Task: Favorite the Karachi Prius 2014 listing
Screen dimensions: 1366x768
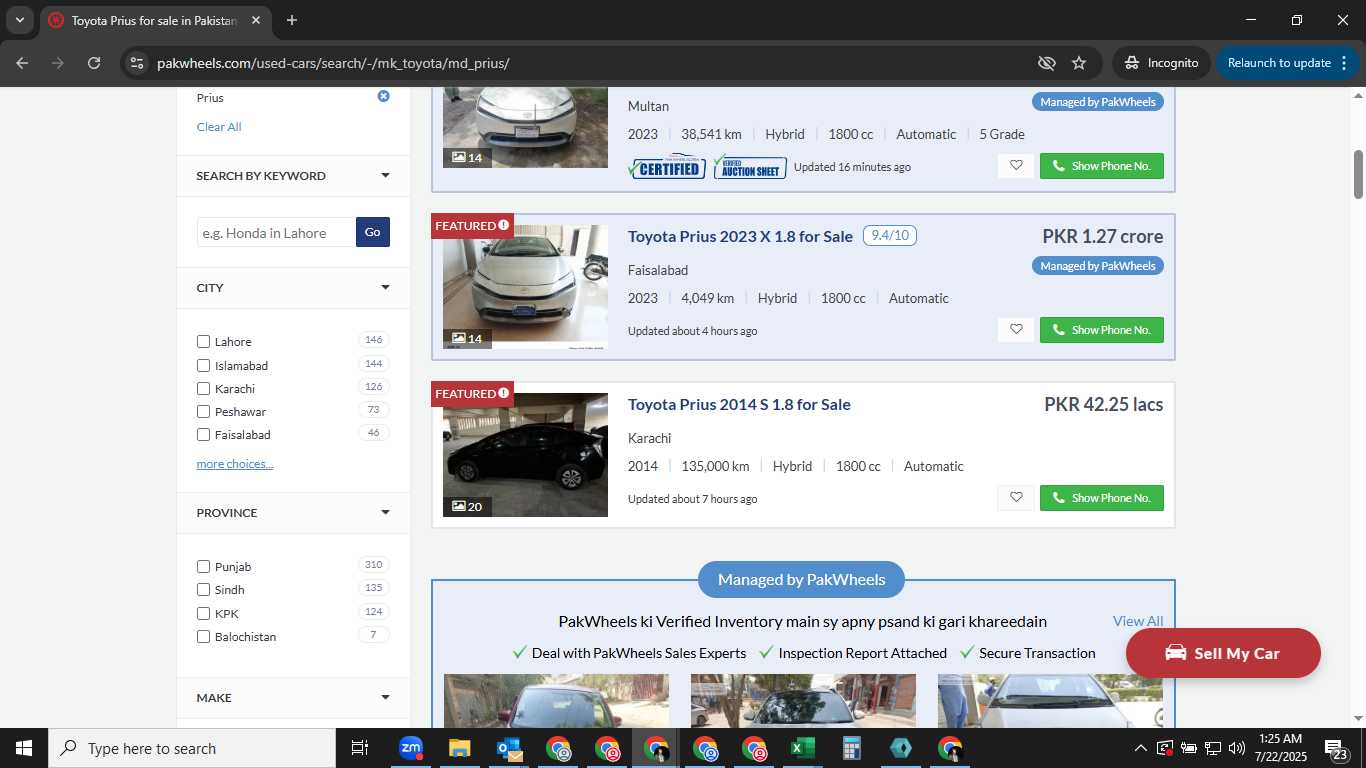Action: pyautogui.click(x=1016, y=498)
